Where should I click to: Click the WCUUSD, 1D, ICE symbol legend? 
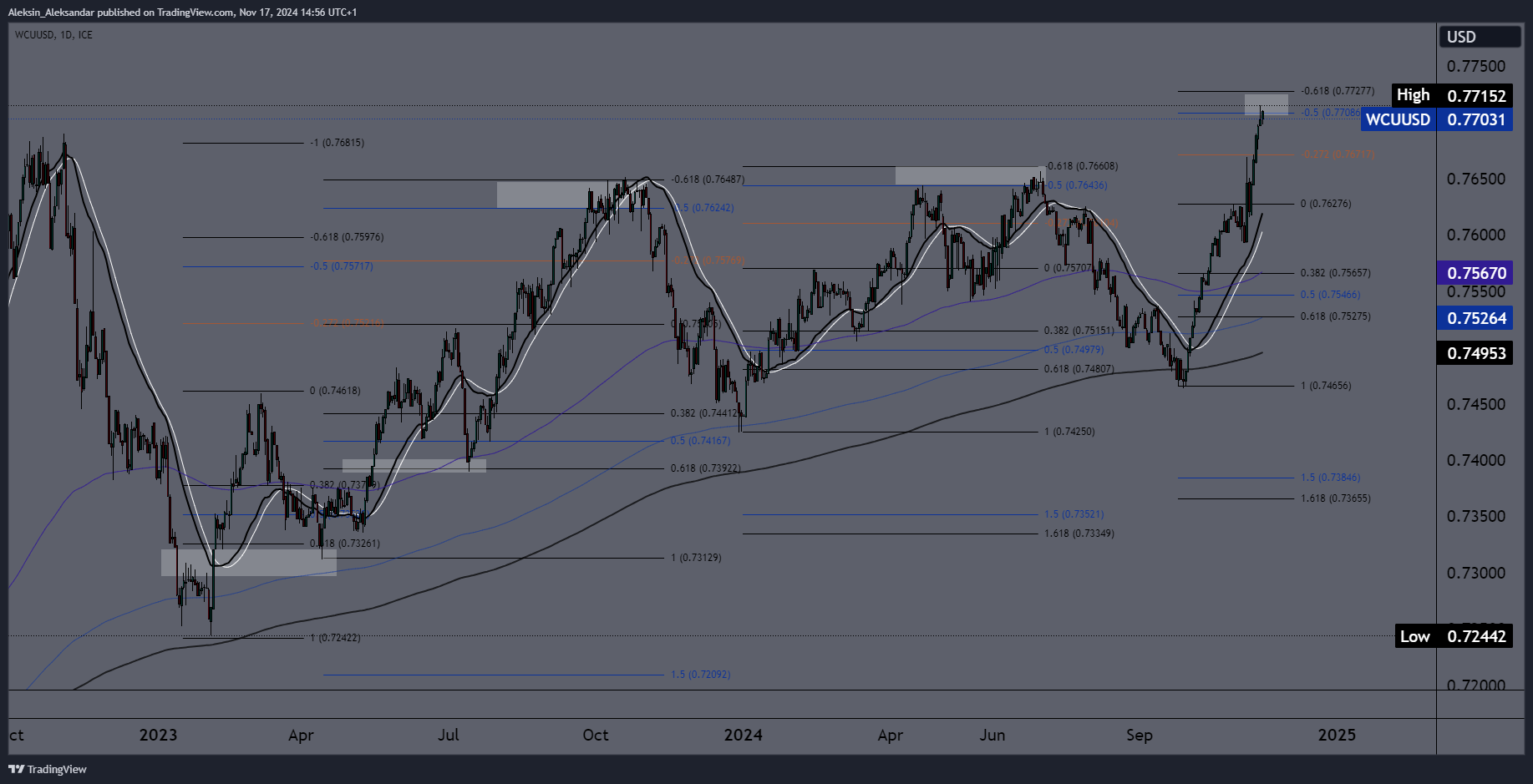click(x=53, y=35)
